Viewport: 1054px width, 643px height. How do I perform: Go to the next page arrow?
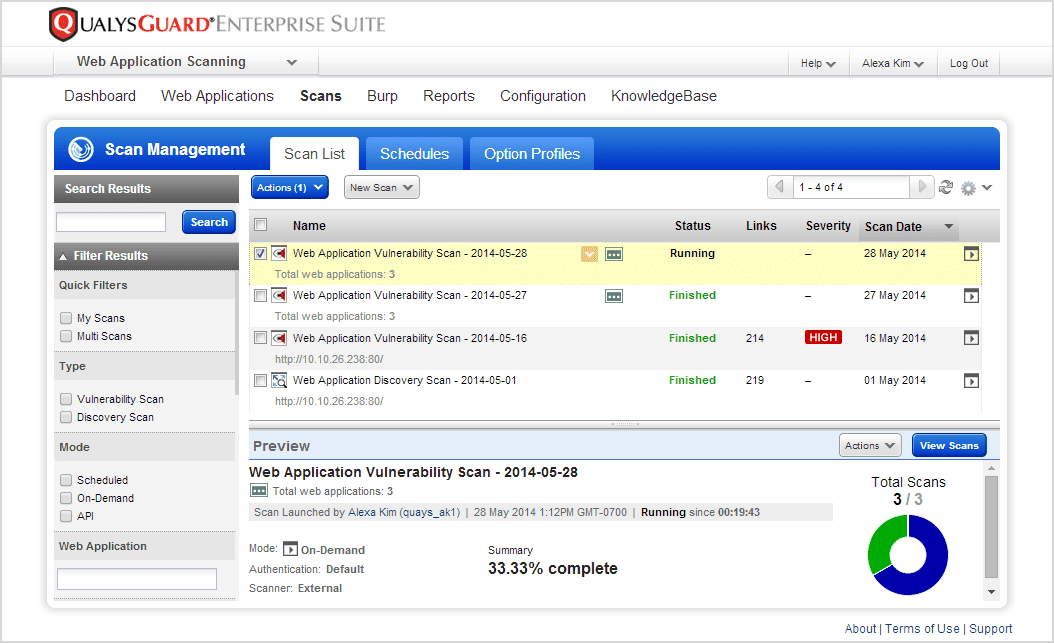pyautogui.click(x=923, y=186)
